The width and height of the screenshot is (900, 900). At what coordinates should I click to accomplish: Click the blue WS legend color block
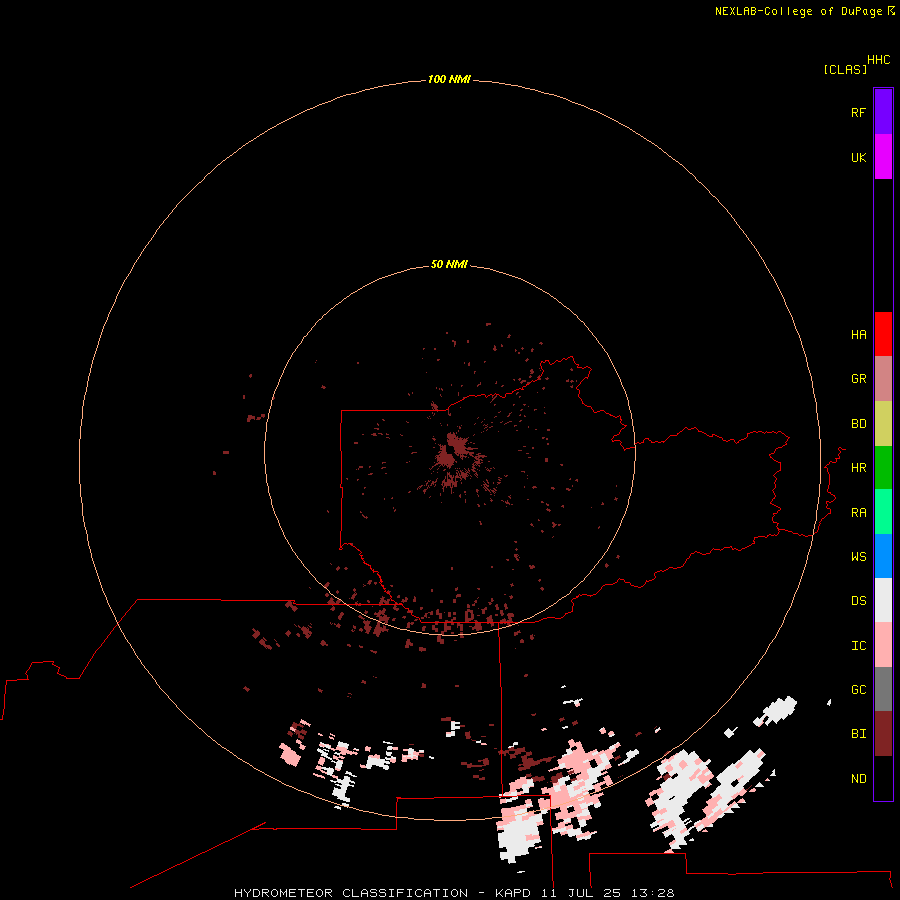pos(883,556)
